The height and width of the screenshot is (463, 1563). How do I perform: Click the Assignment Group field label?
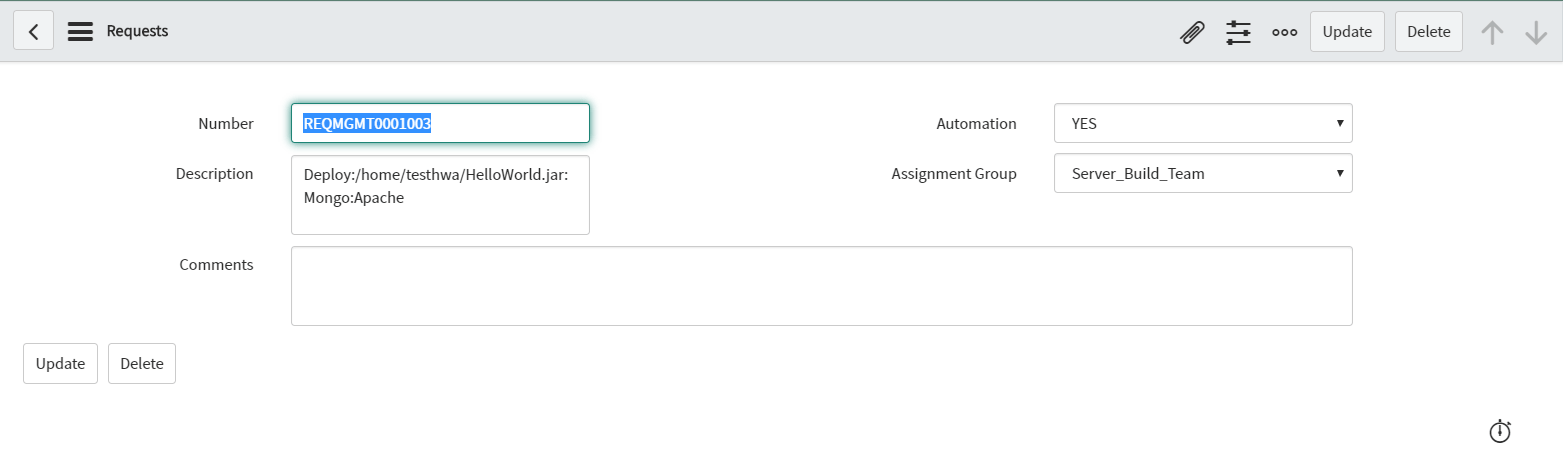click(x=953, y=174)
